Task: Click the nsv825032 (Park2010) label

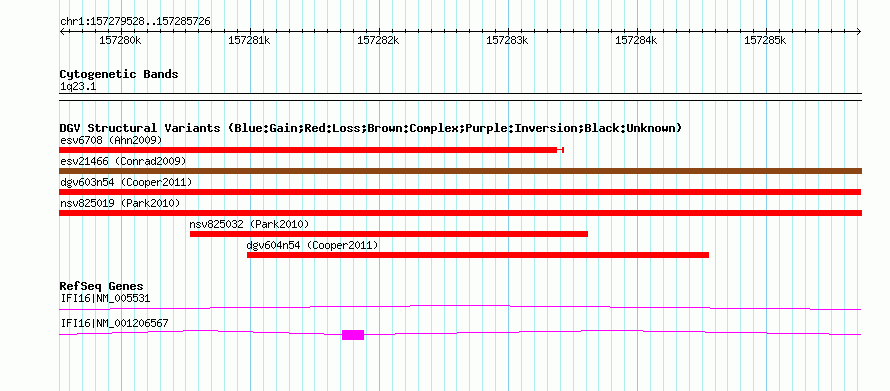Action: tap(250, 224)
